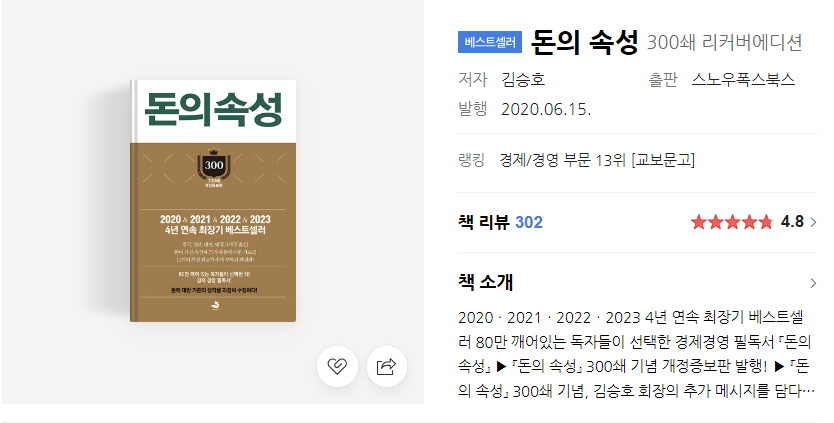Image resolution: width=834 pixels, height=423 pixels.
Task: Open publisher 스노우폭스북스 link
Action: point(743,79)
